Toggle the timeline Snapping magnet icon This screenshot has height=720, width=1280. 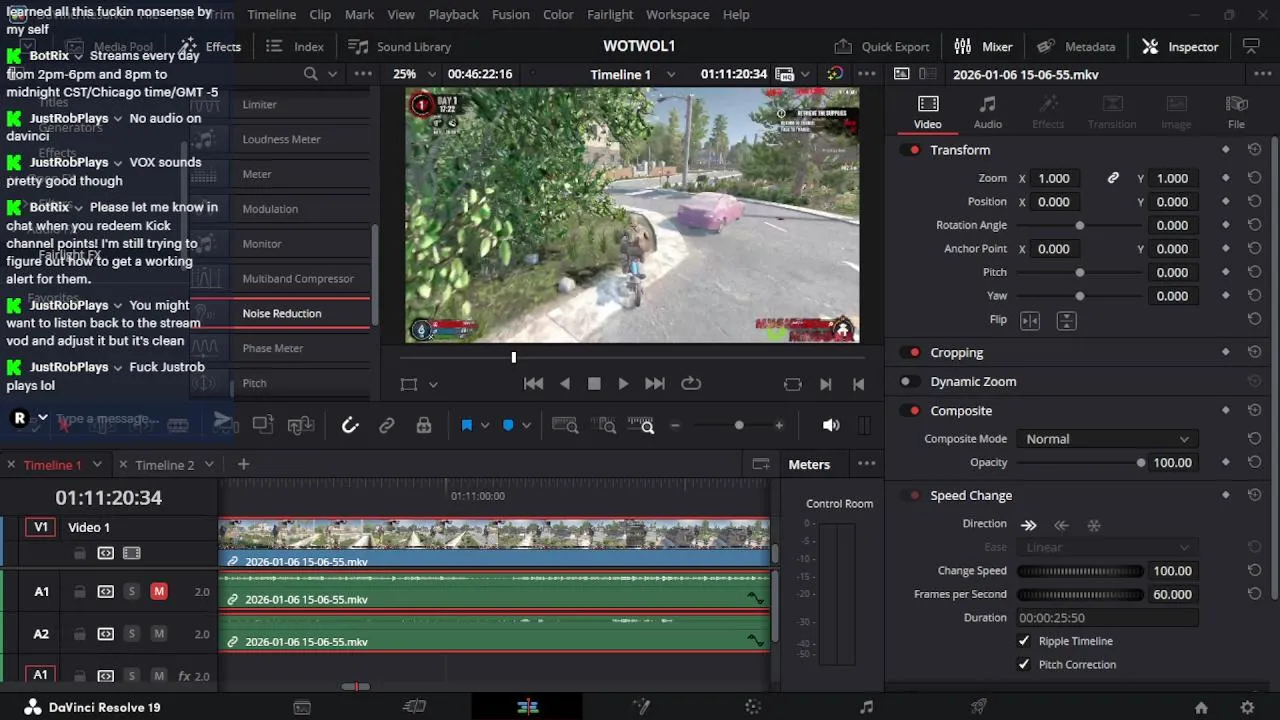coord(350,426)
